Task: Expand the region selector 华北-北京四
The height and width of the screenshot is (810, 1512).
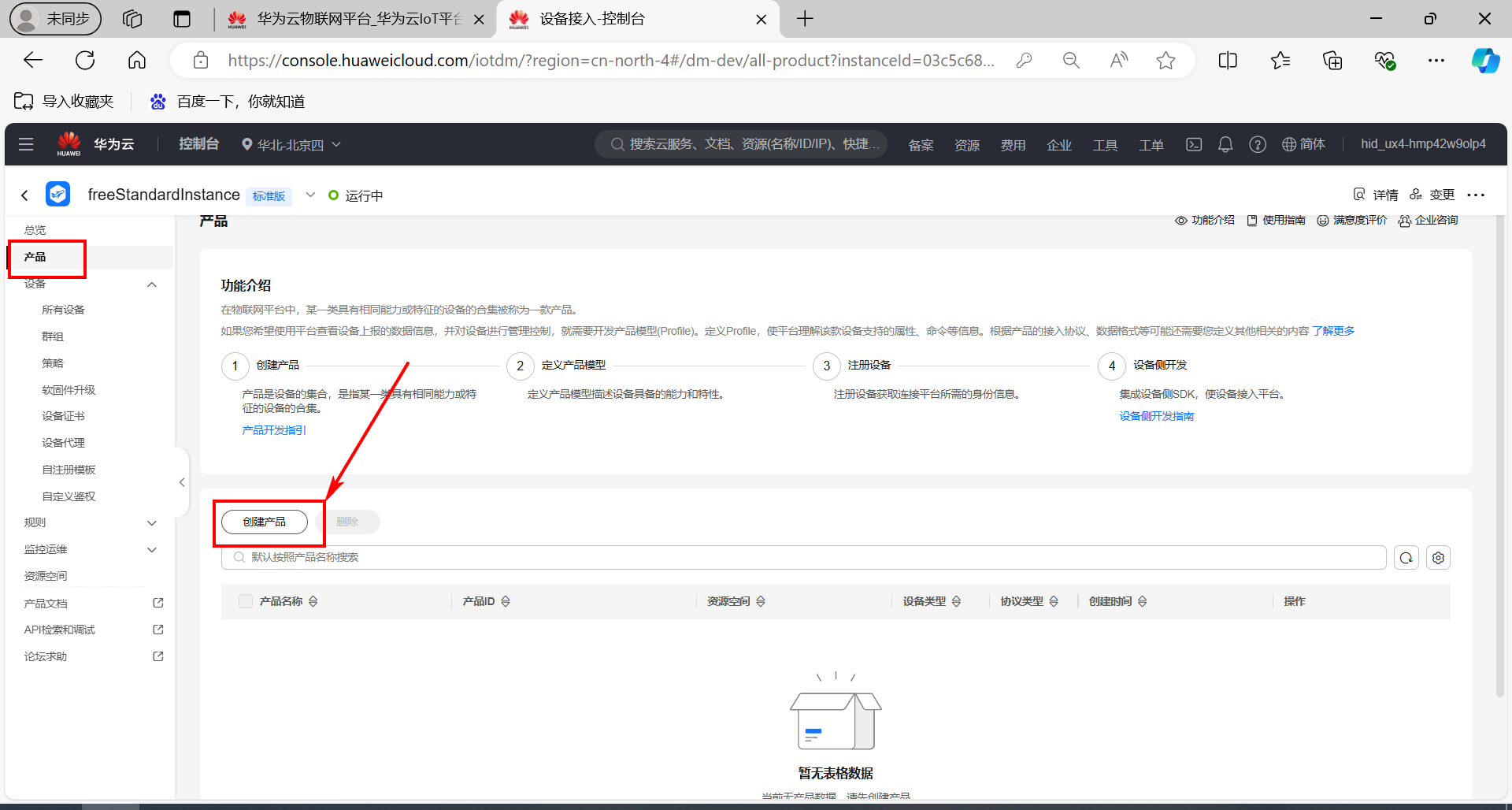Action: point(291,145)
